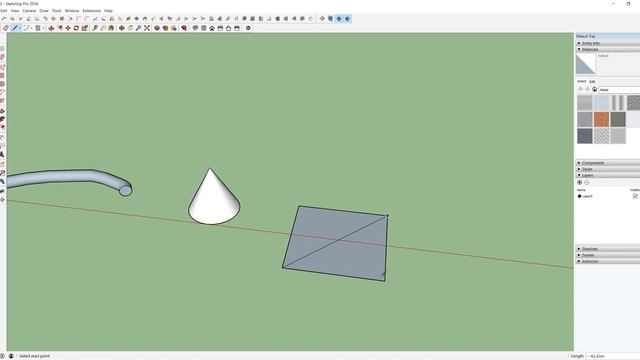Click the Delete Layer minus icon
The image size is (640, 360).
pyautogui.click(x=587, y=182)
